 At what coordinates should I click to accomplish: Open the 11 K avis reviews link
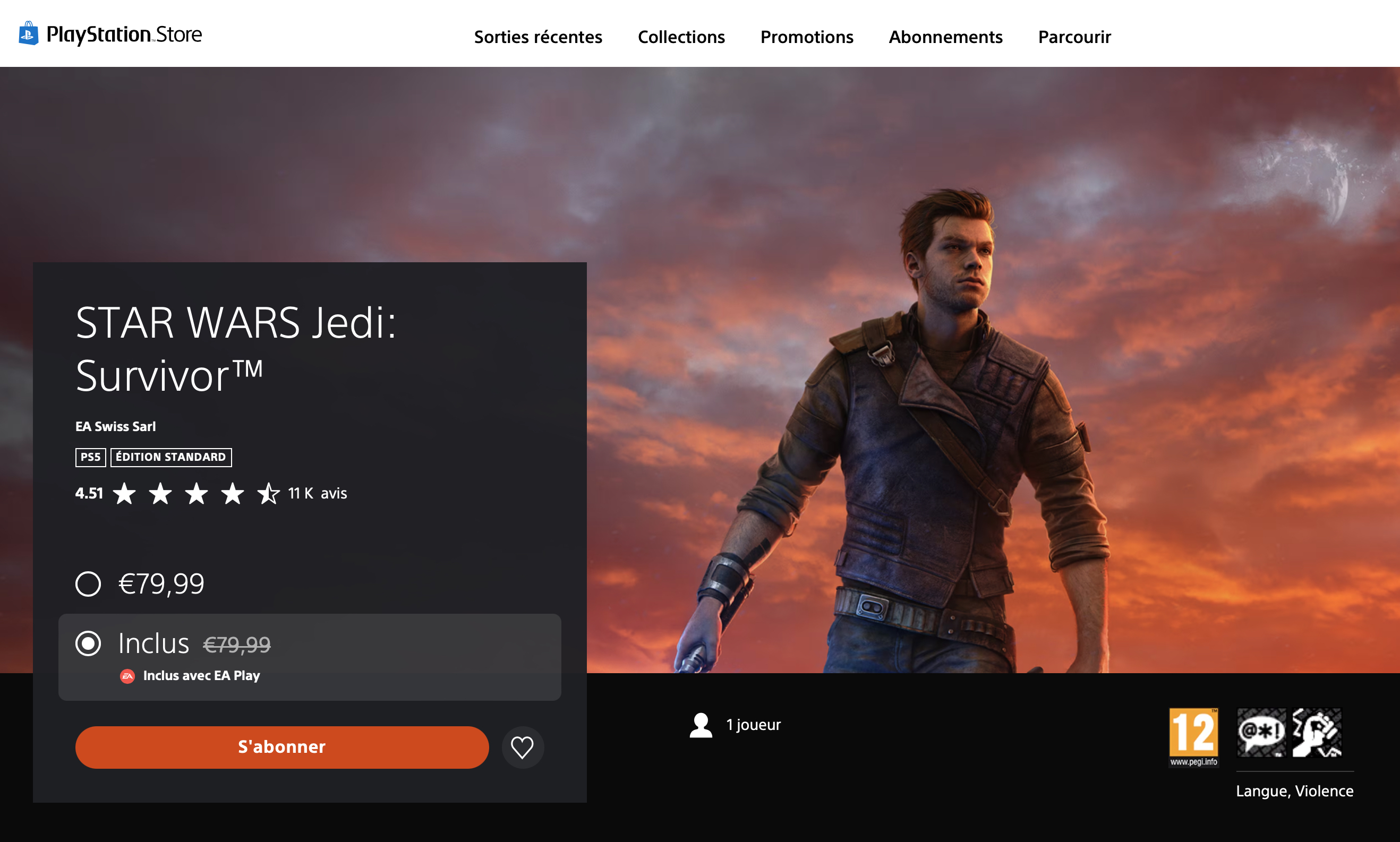[317, 493]
